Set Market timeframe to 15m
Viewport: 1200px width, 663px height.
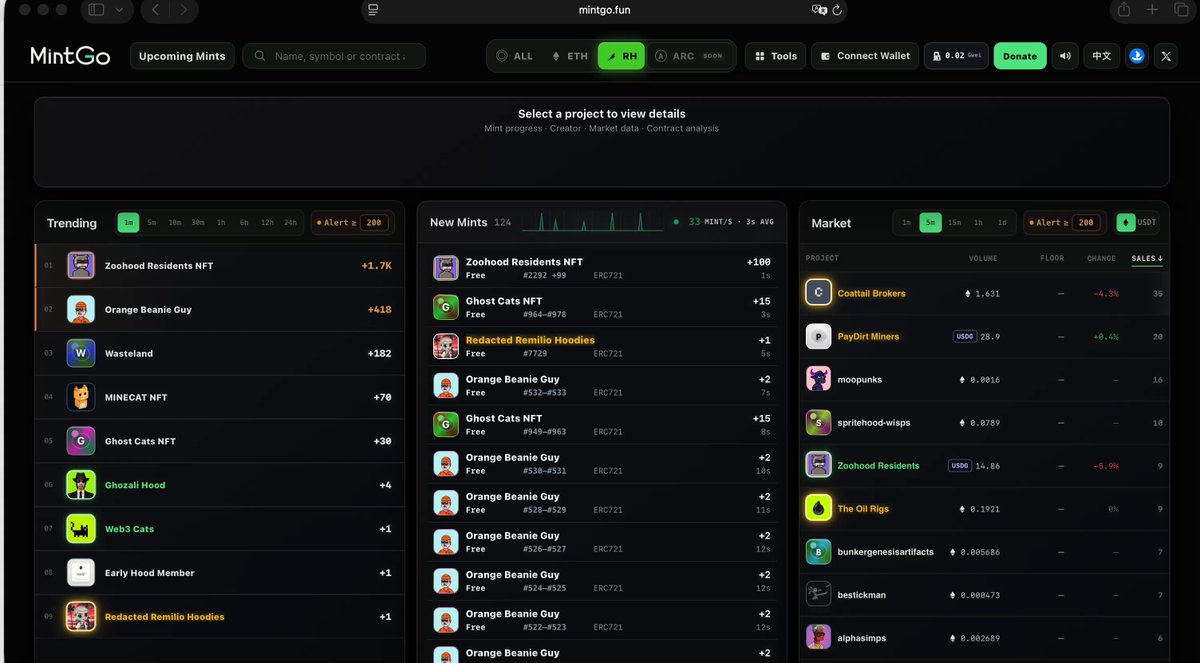pyautogui.click(x=954, y=223)
